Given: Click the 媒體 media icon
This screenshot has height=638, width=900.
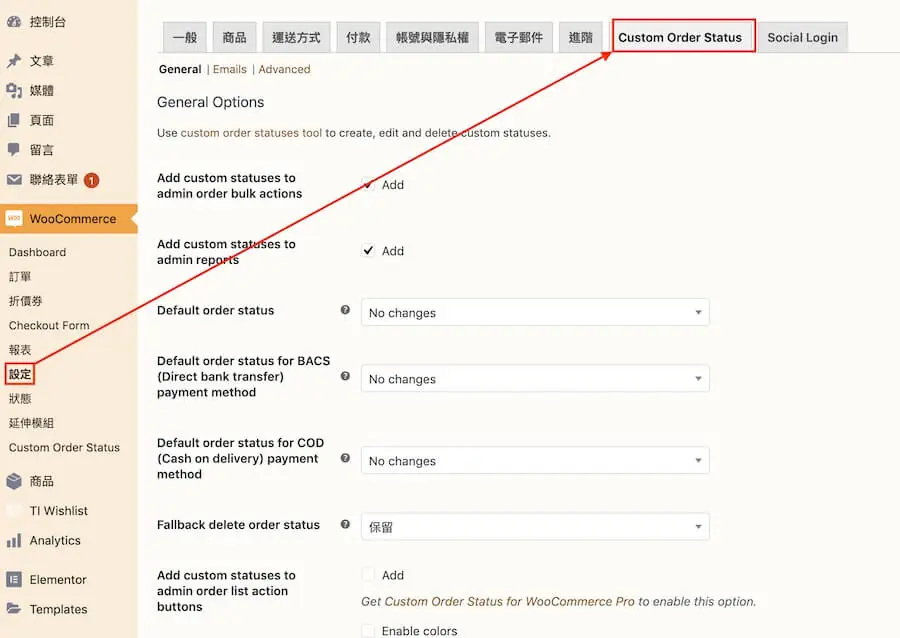Looking at the screenshot, I should (14, 90).
